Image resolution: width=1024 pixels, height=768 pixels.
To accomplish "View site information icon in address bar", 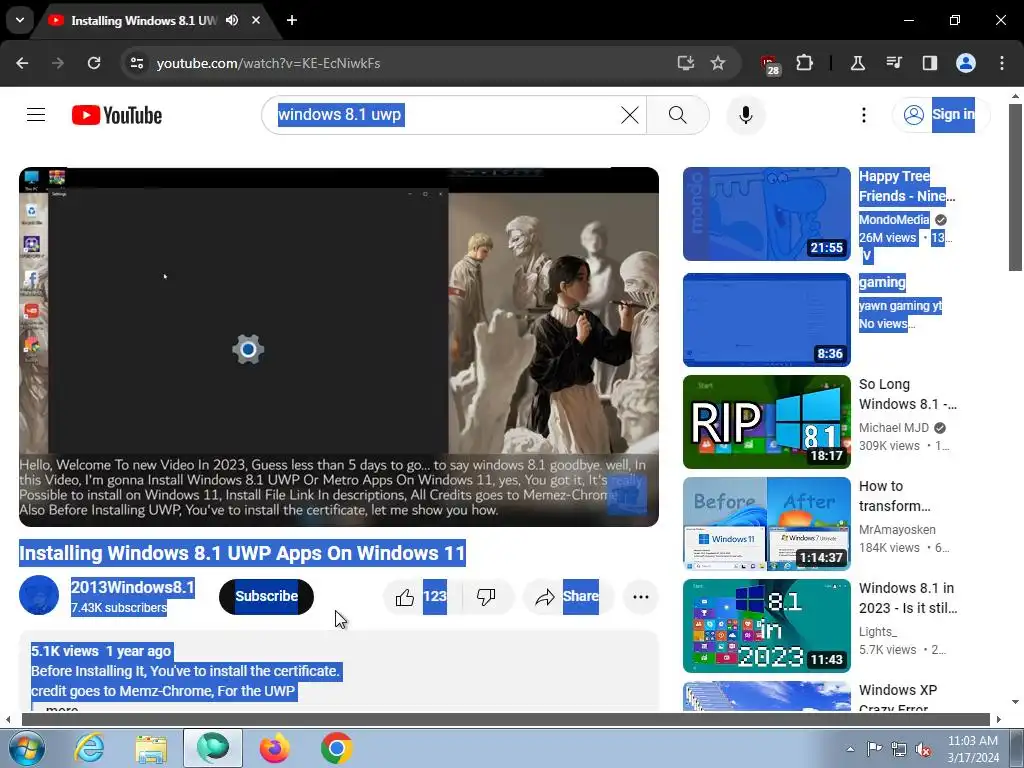I will click(136, 63).
